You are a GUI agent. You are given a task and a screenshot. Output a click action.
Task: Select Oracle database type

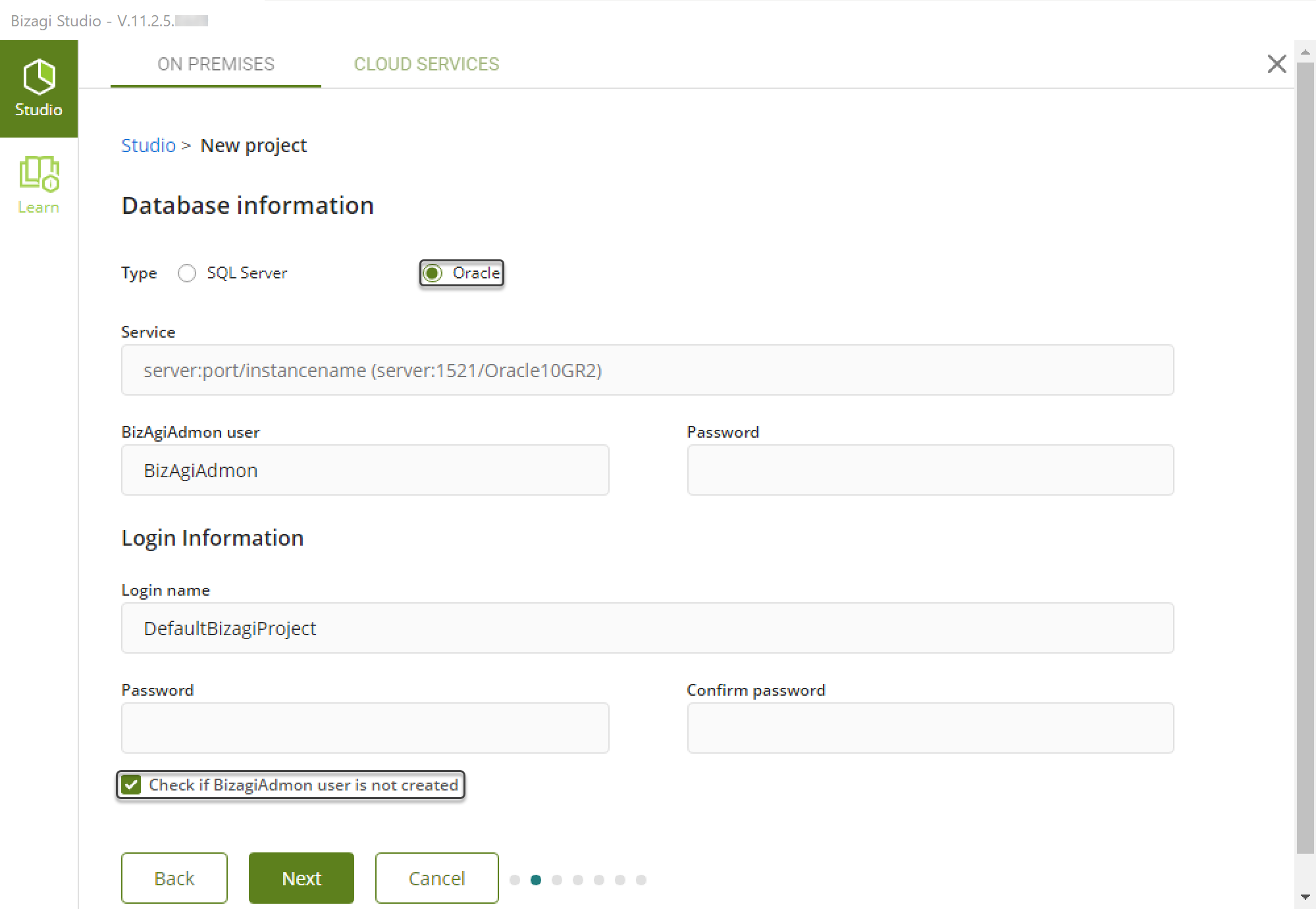pyautogui.click(x=433, y=273)
